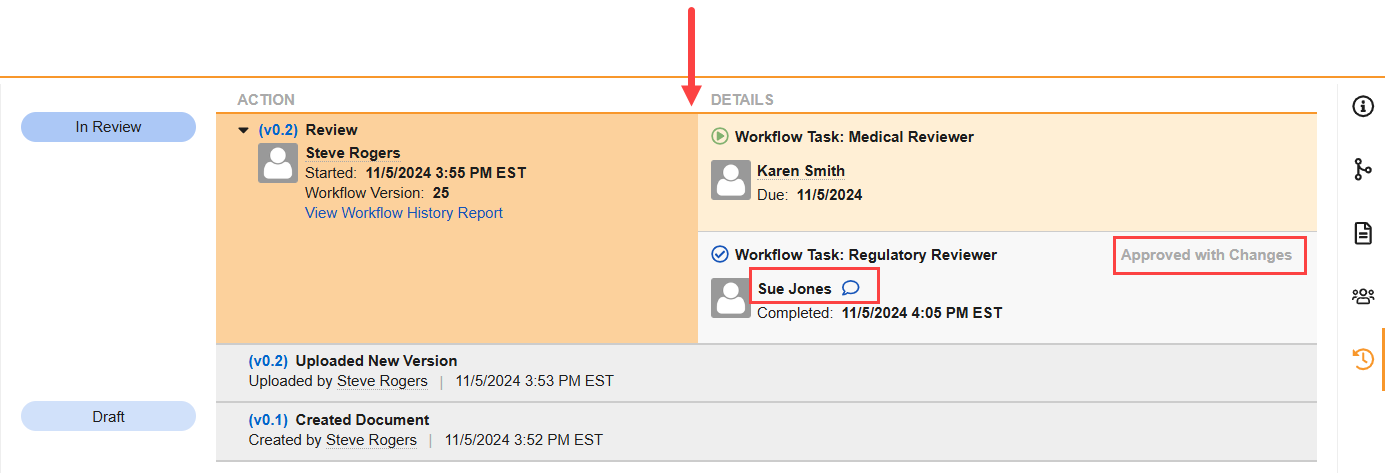The image size is (1385, 473).
Task: Click green play icon for Medical Reviewer task
Action: [720, 136]
